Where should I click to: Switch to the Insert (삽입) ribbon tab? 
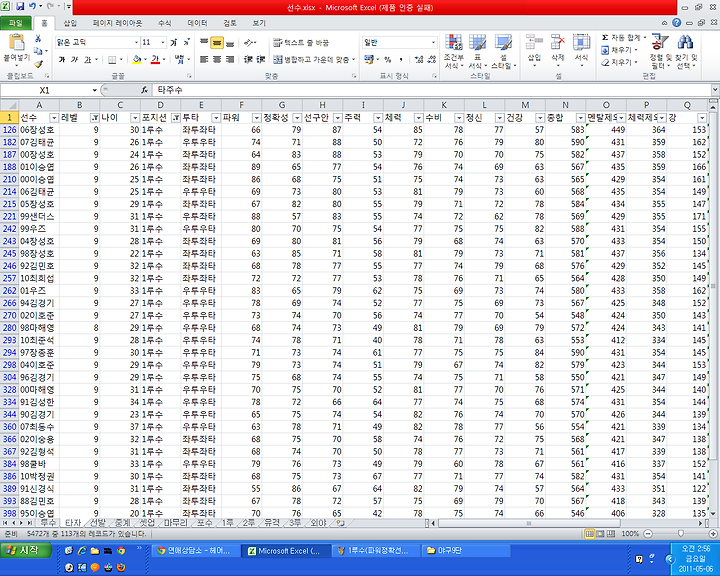70,23
